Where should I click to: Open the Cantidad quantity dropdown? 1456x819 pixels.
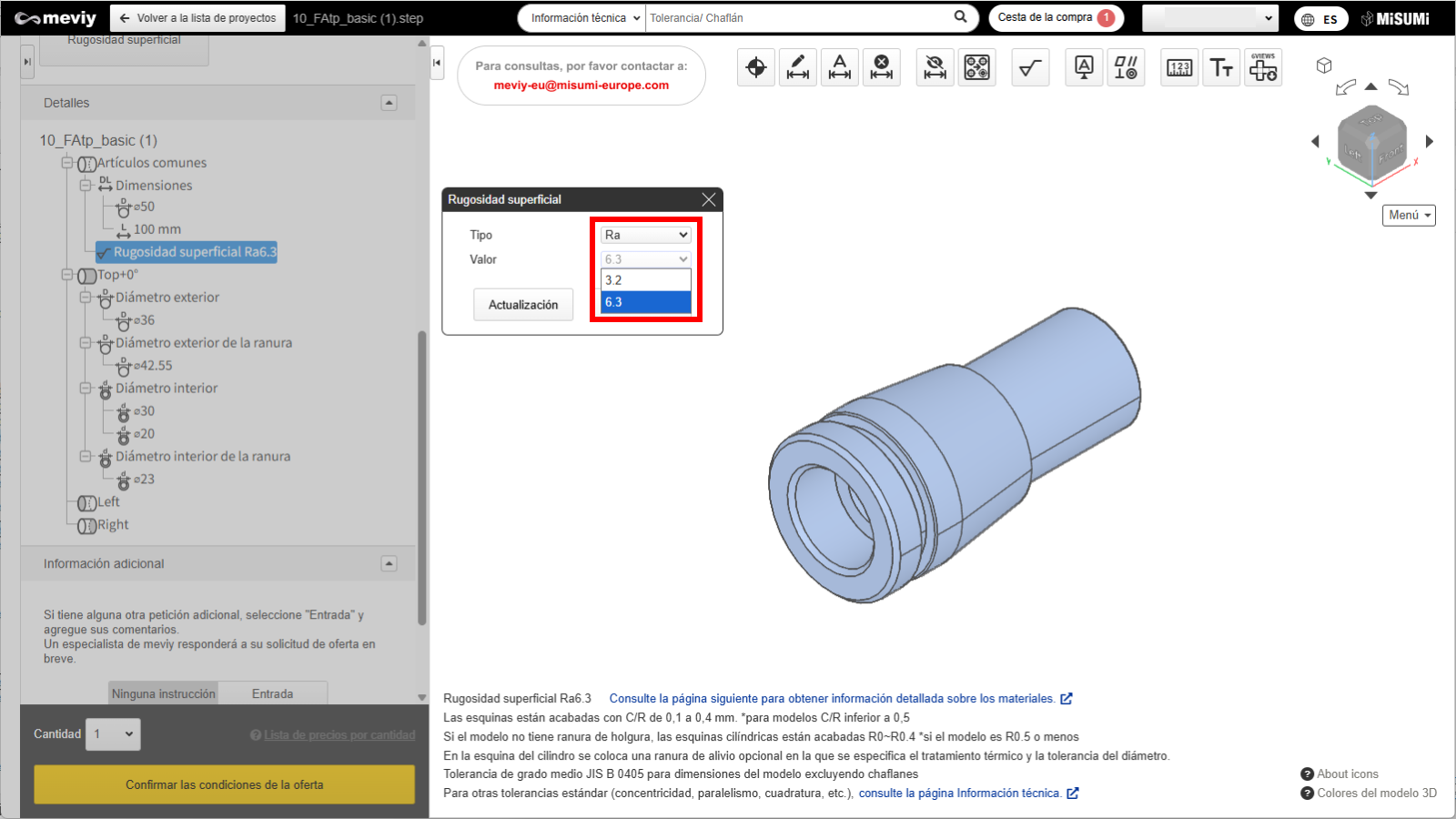pyautogui.click(x=114, y=734)
